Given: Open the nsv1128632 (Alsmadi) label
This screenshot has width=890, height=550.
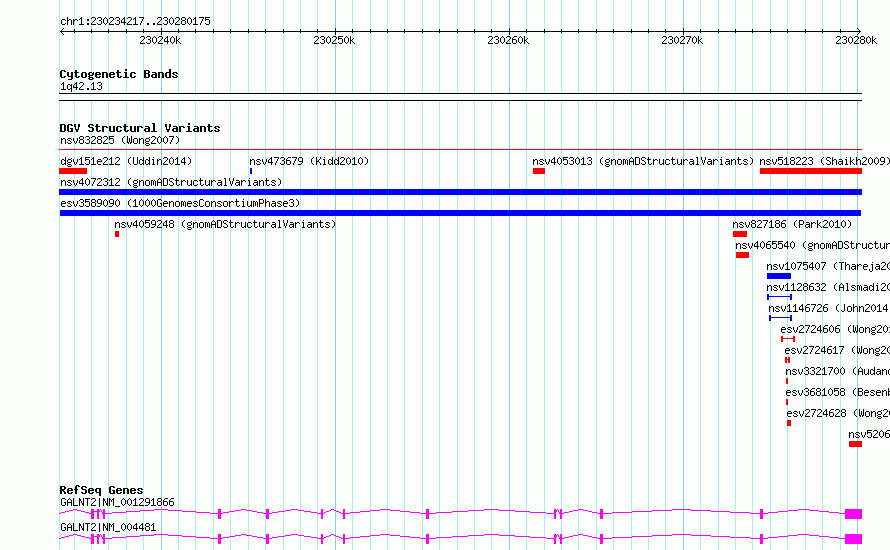Looking at the screenshot, I should click(828, 287).
